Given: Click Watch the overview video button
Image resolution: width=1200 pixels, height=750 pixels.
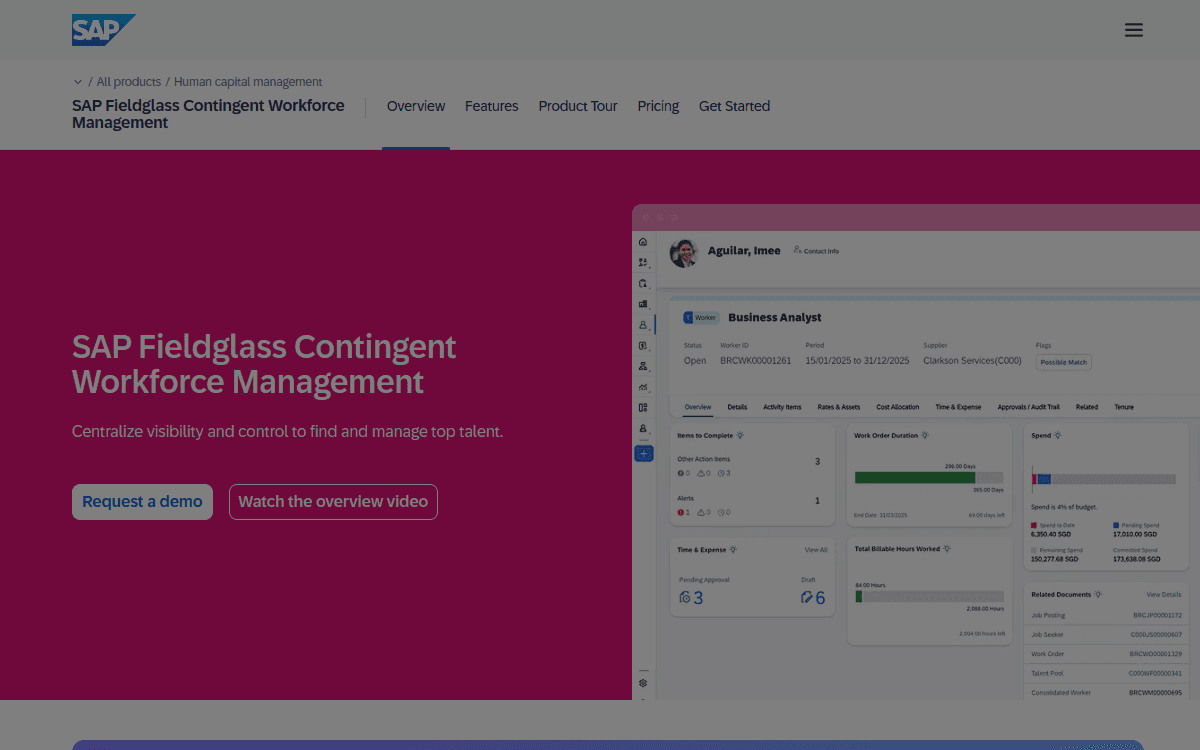Looking at the screenshot, I should pos(333,502).
